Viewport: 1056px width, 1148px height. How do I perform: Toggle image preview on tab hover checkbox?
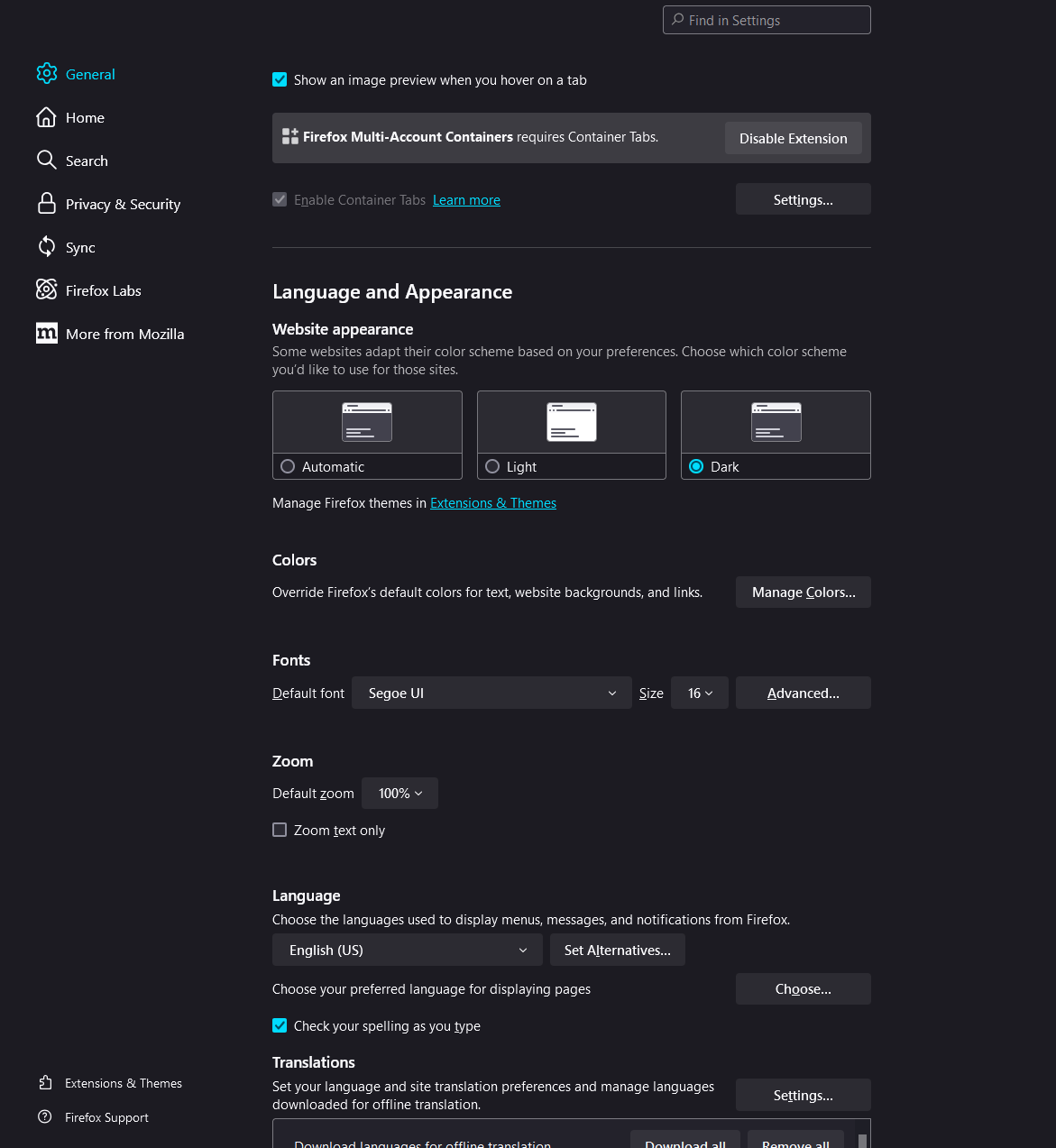coord(280,80)
